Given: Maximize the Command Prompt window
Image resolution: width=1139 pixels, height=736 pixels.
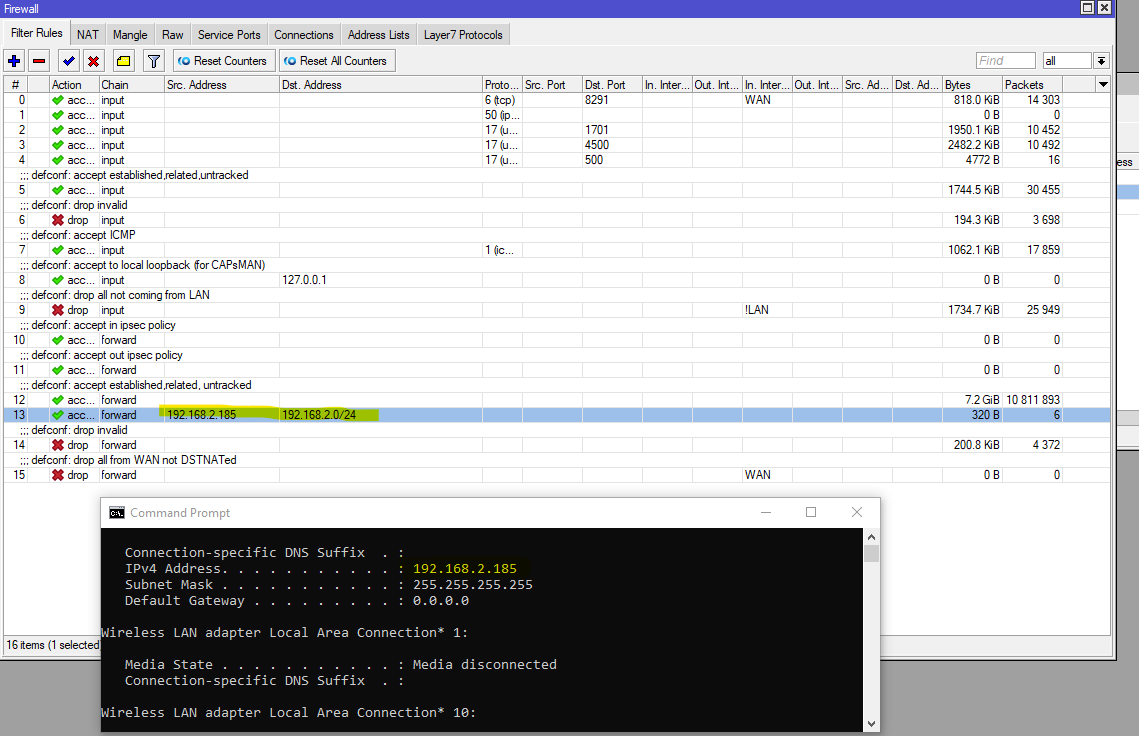Looking at the screenshot, I should (x=811, y=512).
